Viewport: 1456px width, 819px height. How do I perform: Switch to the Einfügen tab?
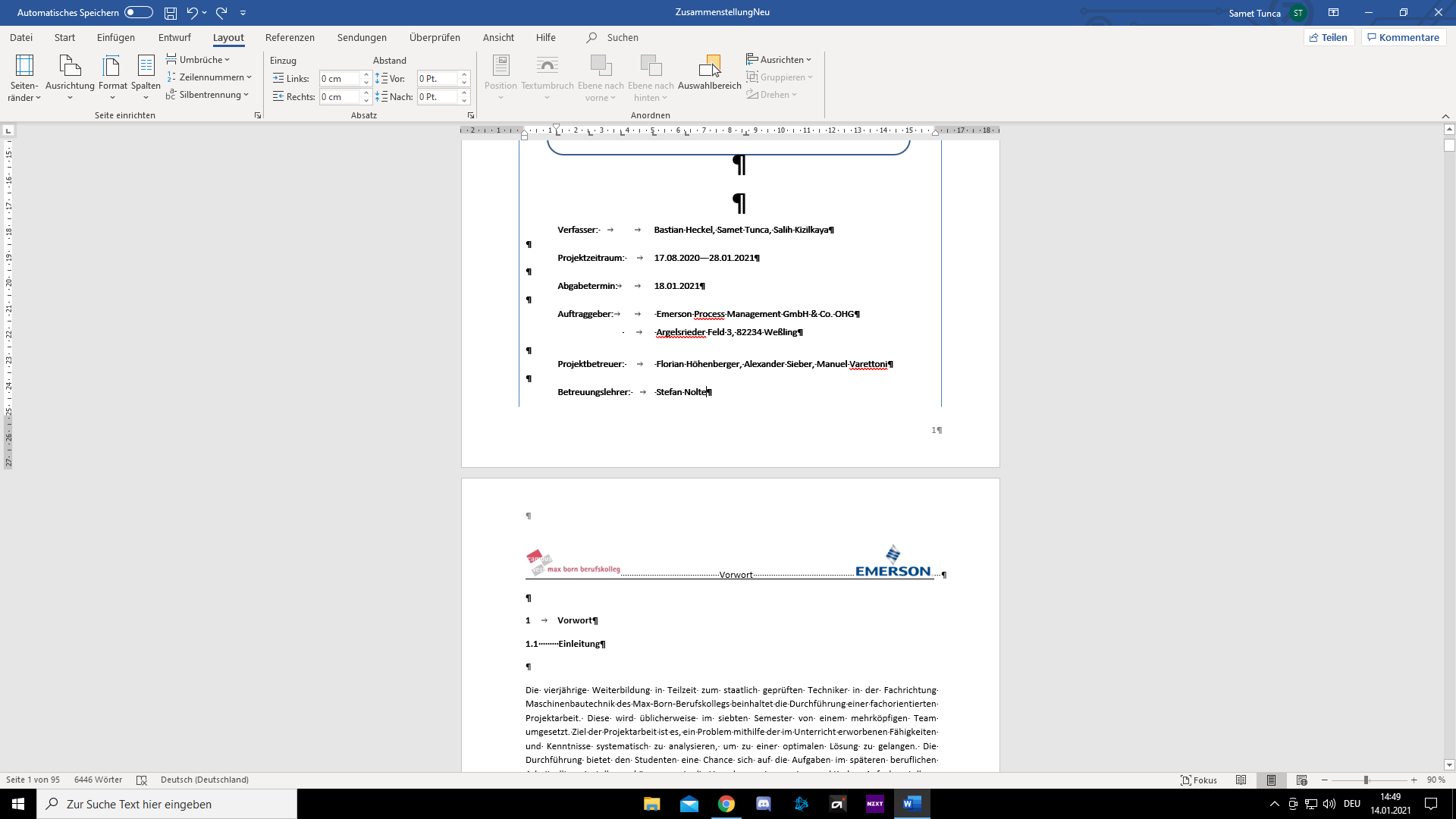click(x=116, y=37)
